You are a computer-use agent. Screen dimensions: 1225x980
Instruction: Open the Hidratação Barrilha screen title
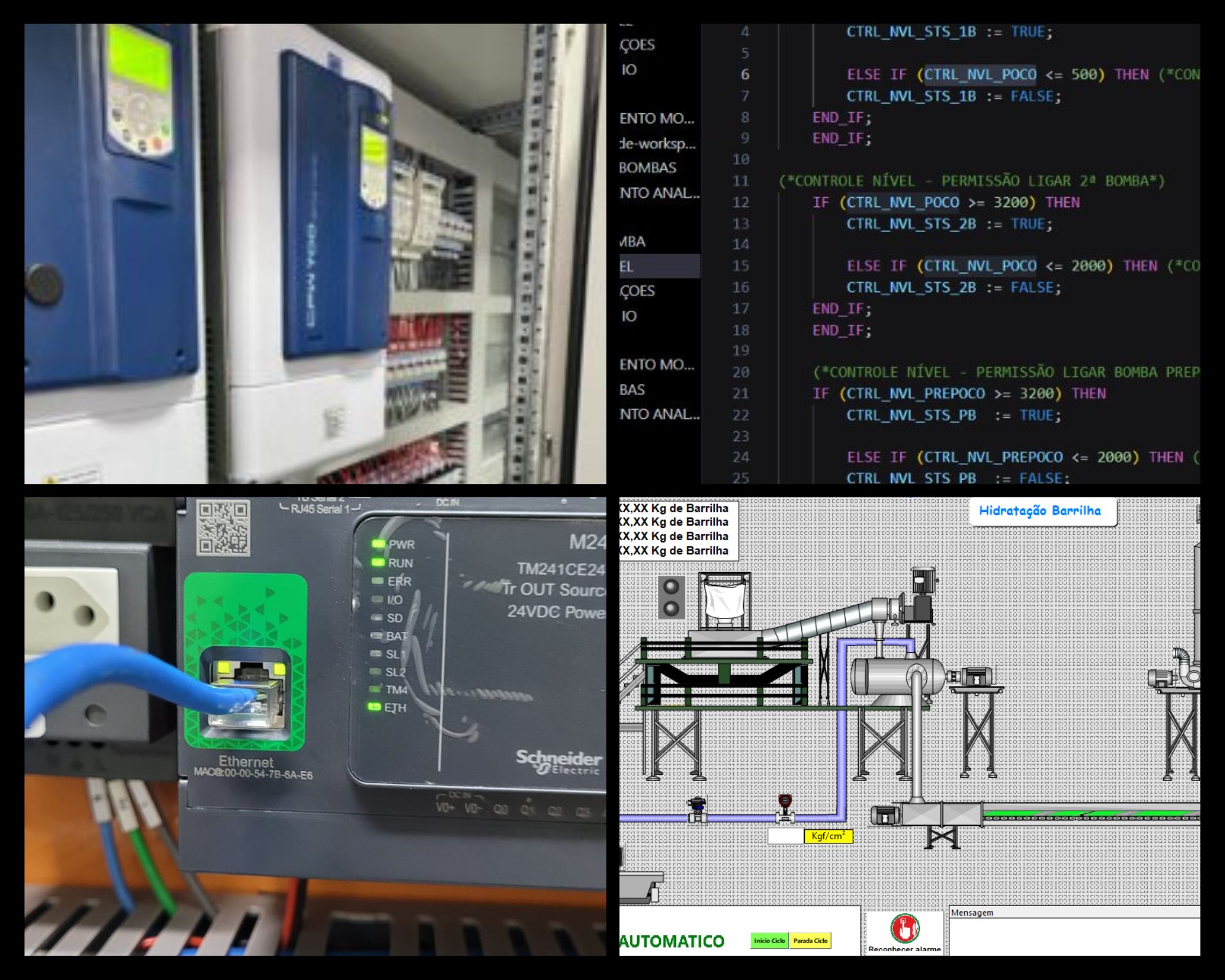pos(1039,511)
